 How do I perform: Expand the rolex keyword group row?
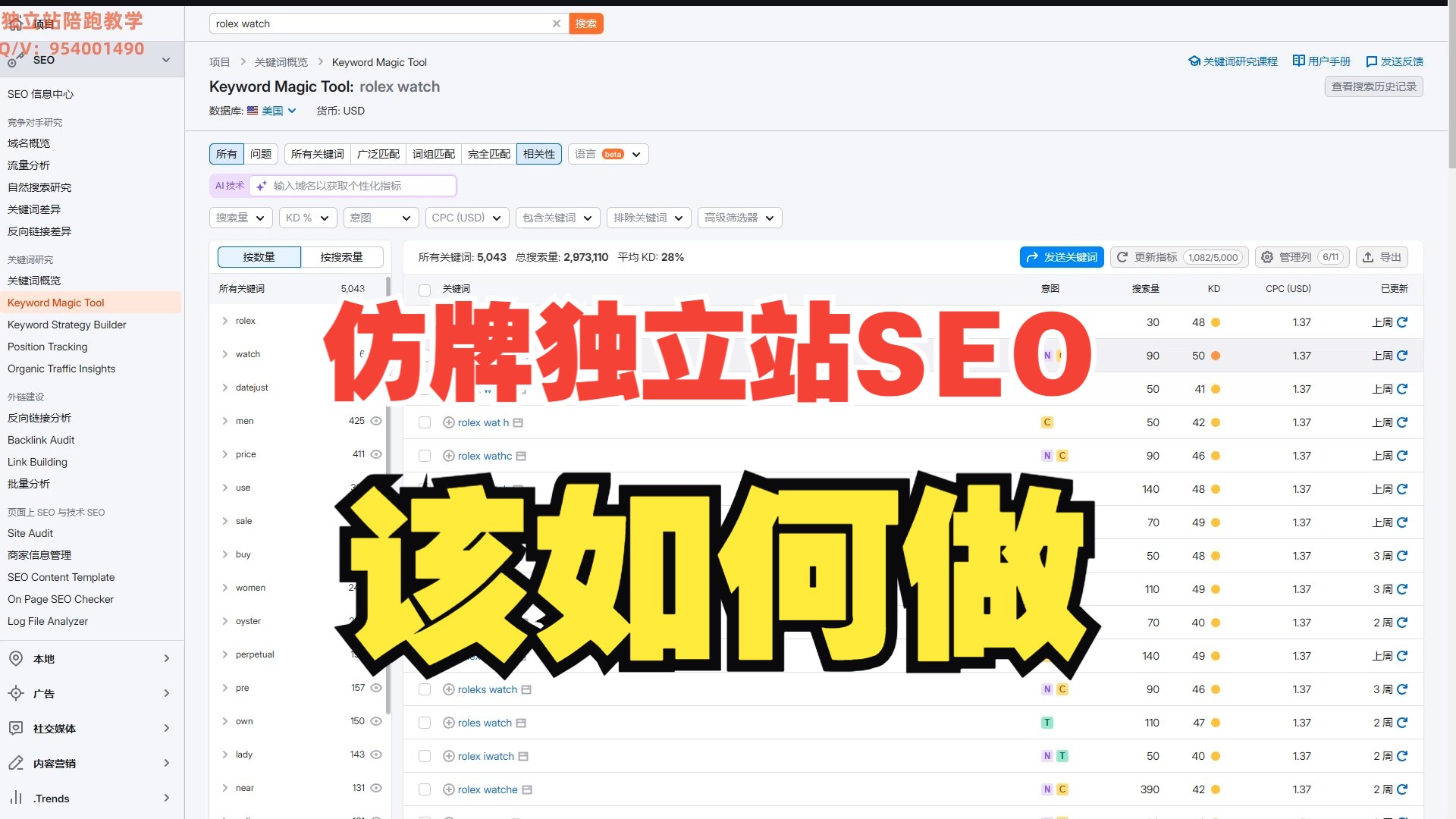(224, 320)
